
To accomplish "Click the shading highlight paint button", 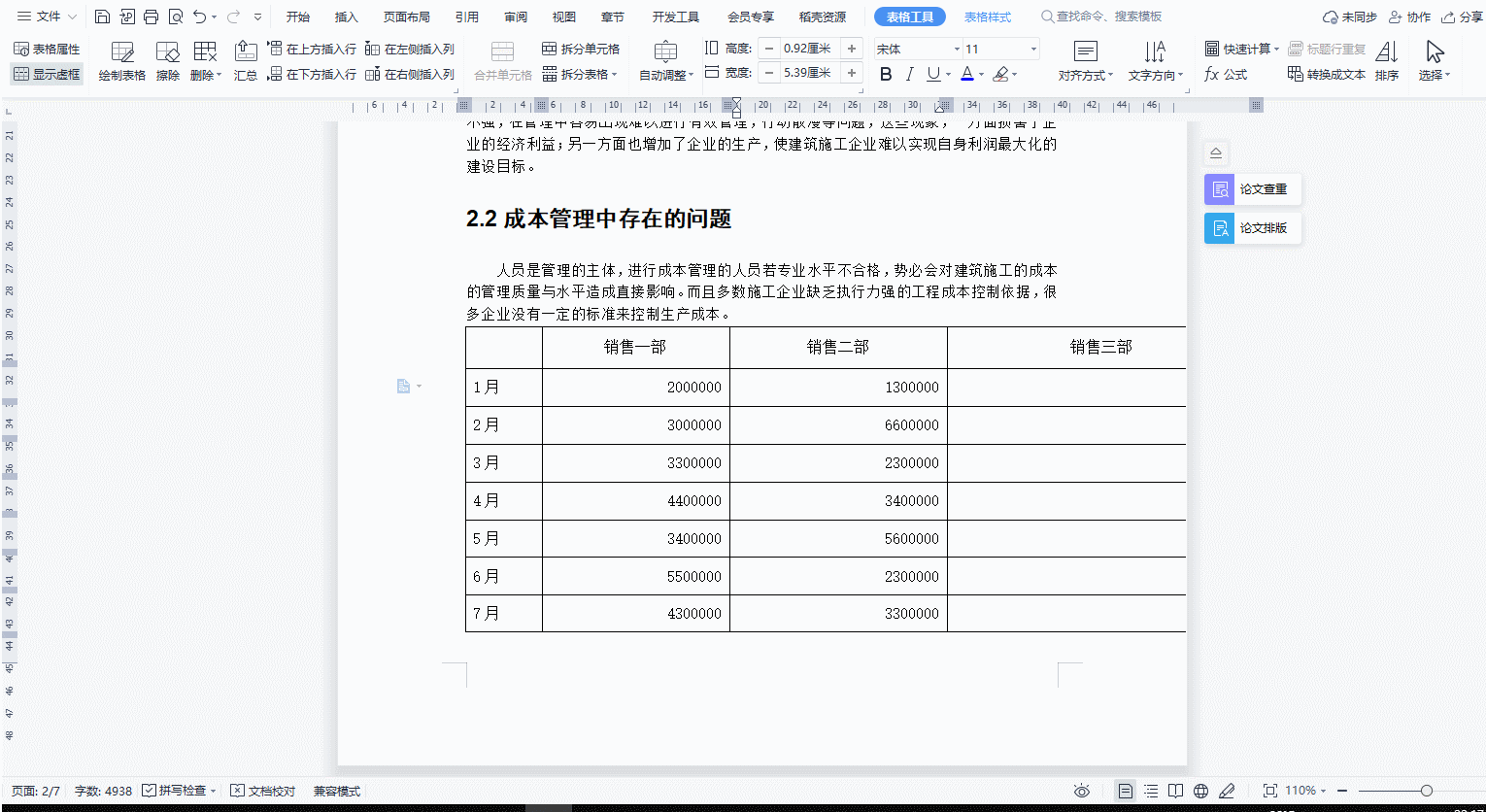I will click(1000, 74).
